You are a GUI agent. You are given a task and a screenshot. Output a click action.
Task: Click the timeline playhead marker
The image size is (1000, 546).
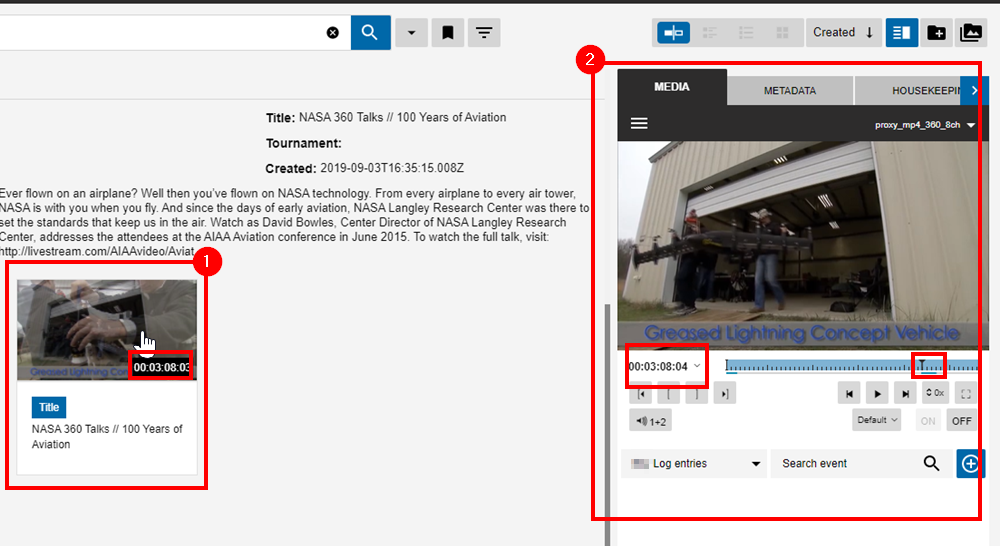click(922, 365)
